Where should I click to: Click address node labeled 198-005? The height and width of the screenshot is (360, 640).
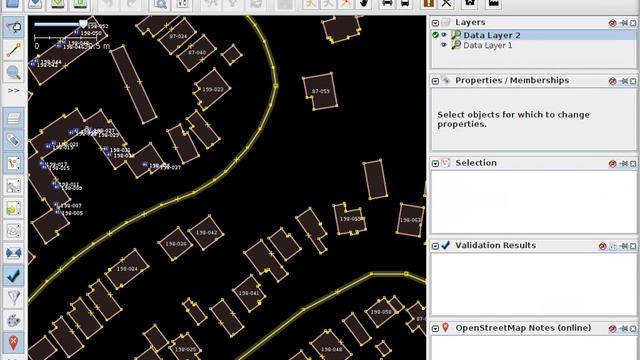pos(58,213)
